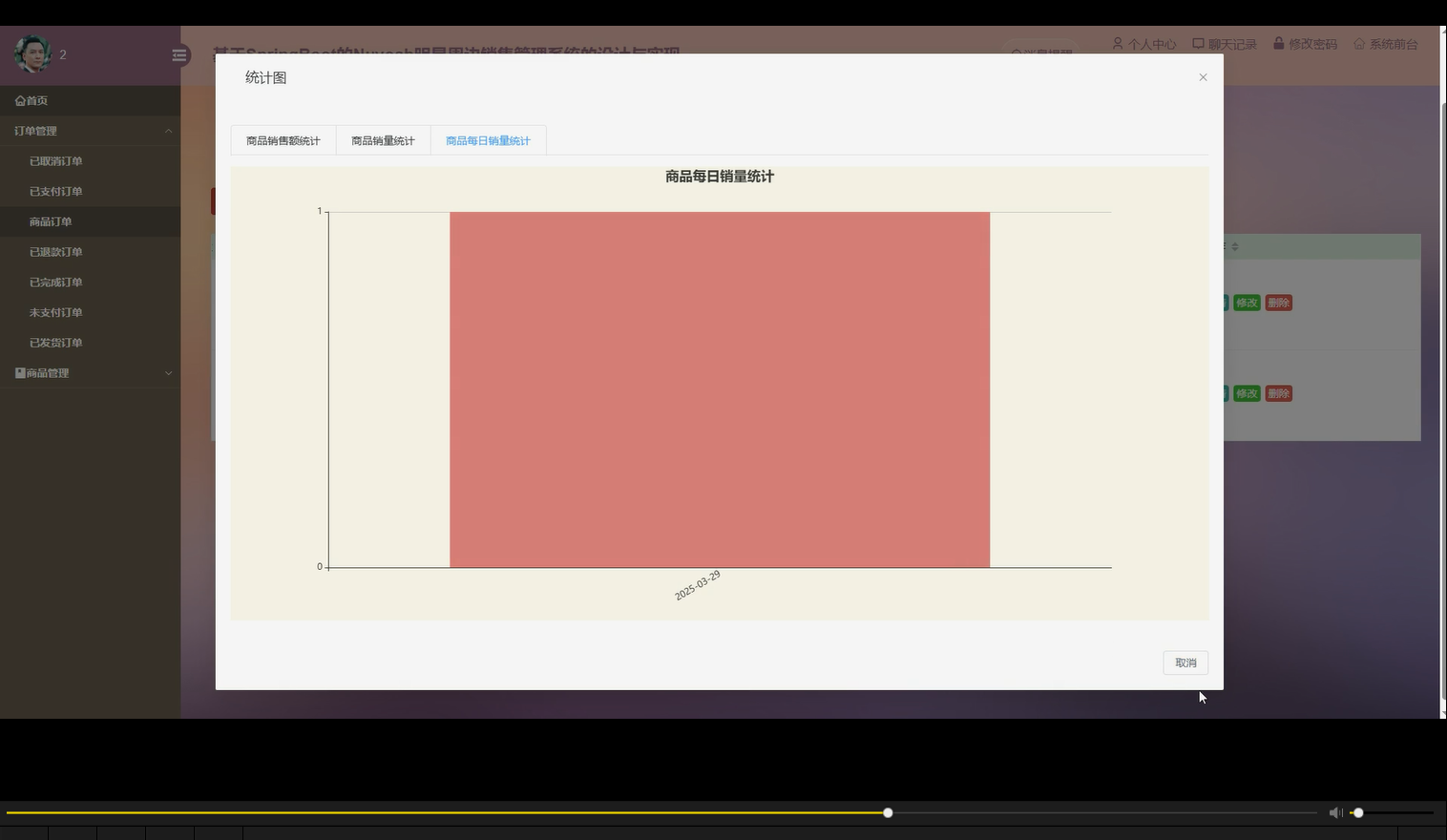1447x840 pixels.
Task: Toggle the sidebar collapse hamburger icon
Action: 179,55
